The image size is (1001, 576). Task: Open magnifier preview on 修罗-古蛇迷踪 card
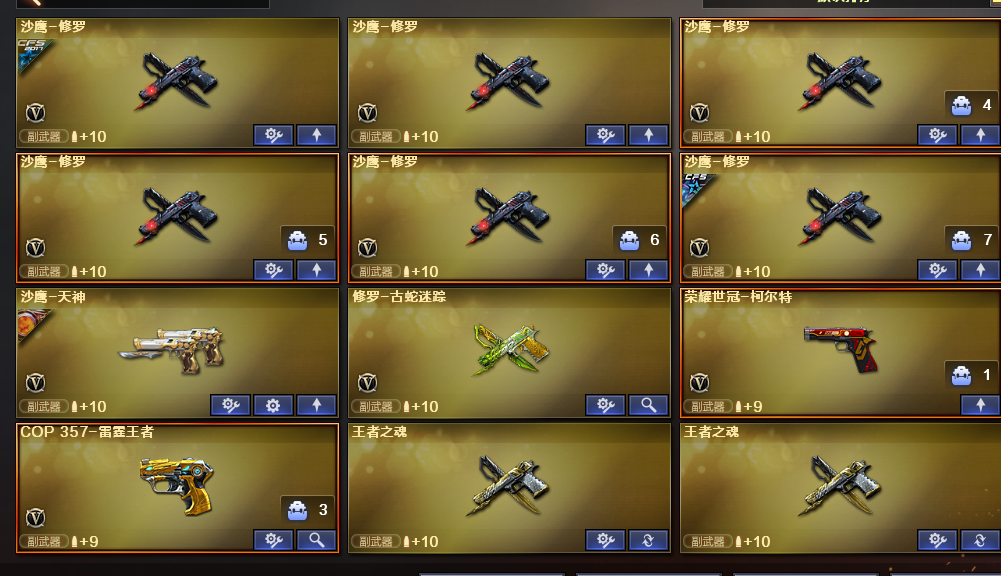click(x=648, y=405)
